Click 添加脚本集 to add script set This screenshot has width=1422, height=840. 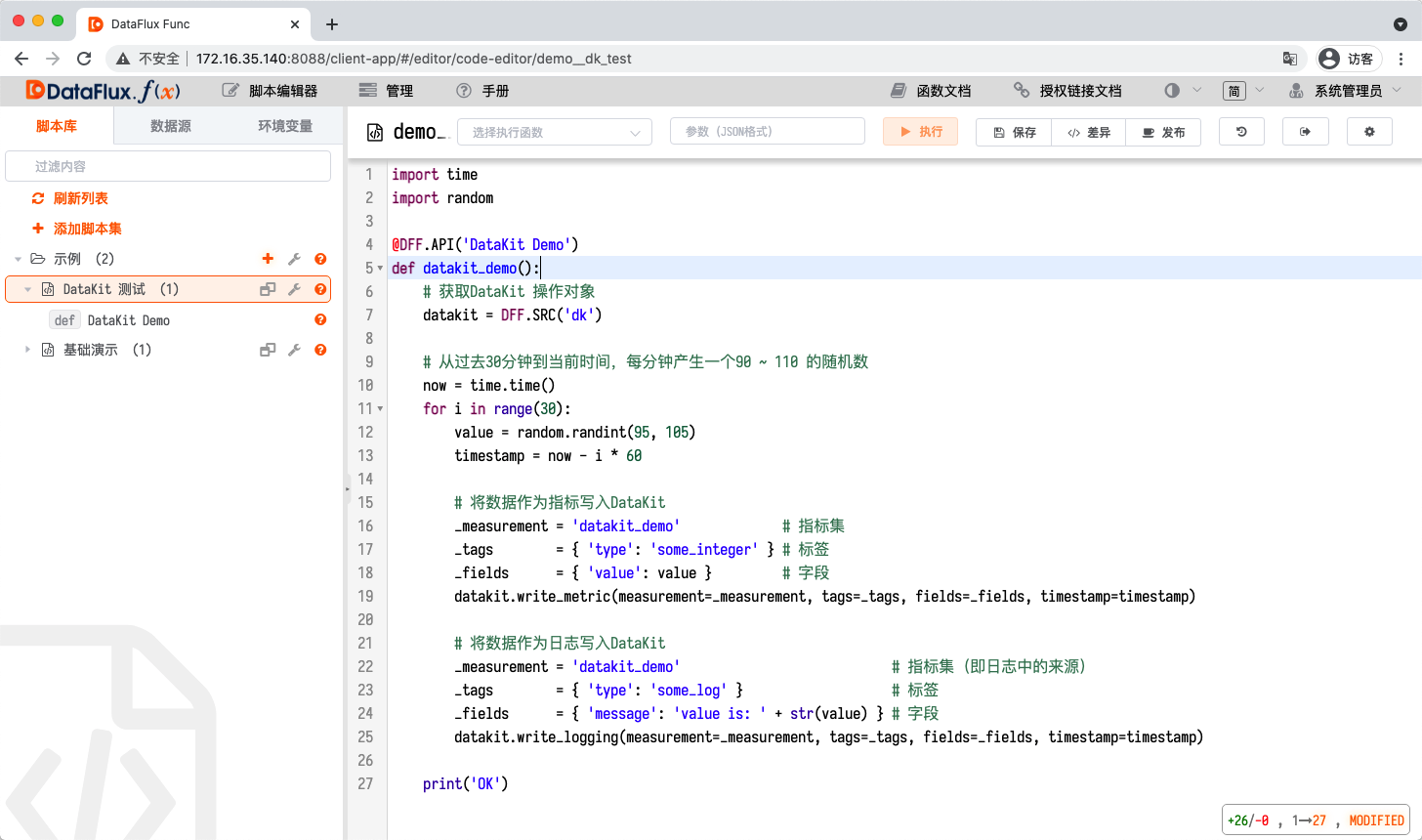pos(77,229)
